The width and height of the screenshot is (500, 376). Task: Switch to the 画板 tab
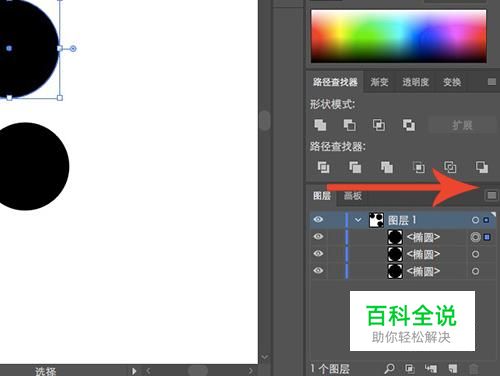point(353,196)
